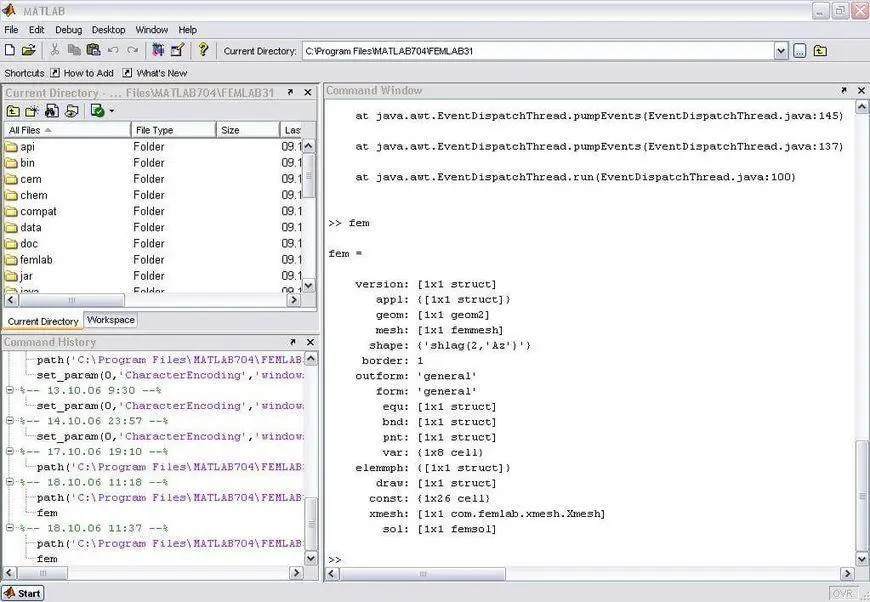Image resolution: width=870 pixels, height=602 pixels.
Task: Open the Help menu
Action: tap(188, 29)
